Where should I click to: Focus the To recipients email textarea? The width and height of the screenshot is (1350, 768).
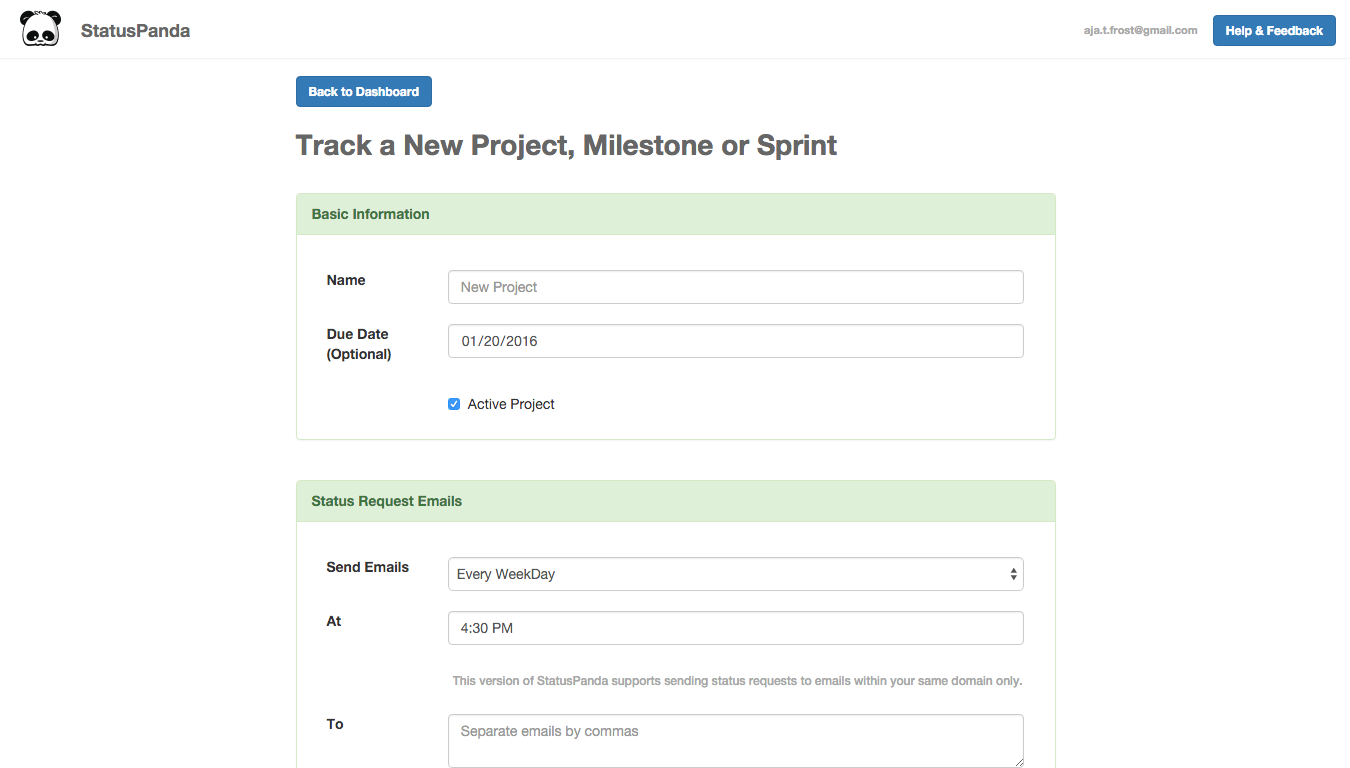pyautogui.click(x=735, y=740)
